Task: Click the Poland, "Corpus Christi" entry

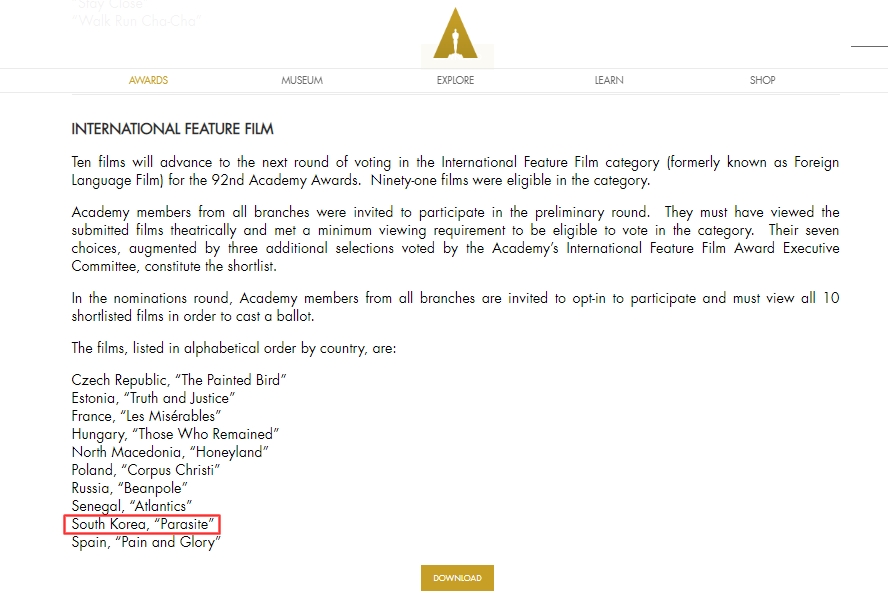Action: click(x=146, y=470)
